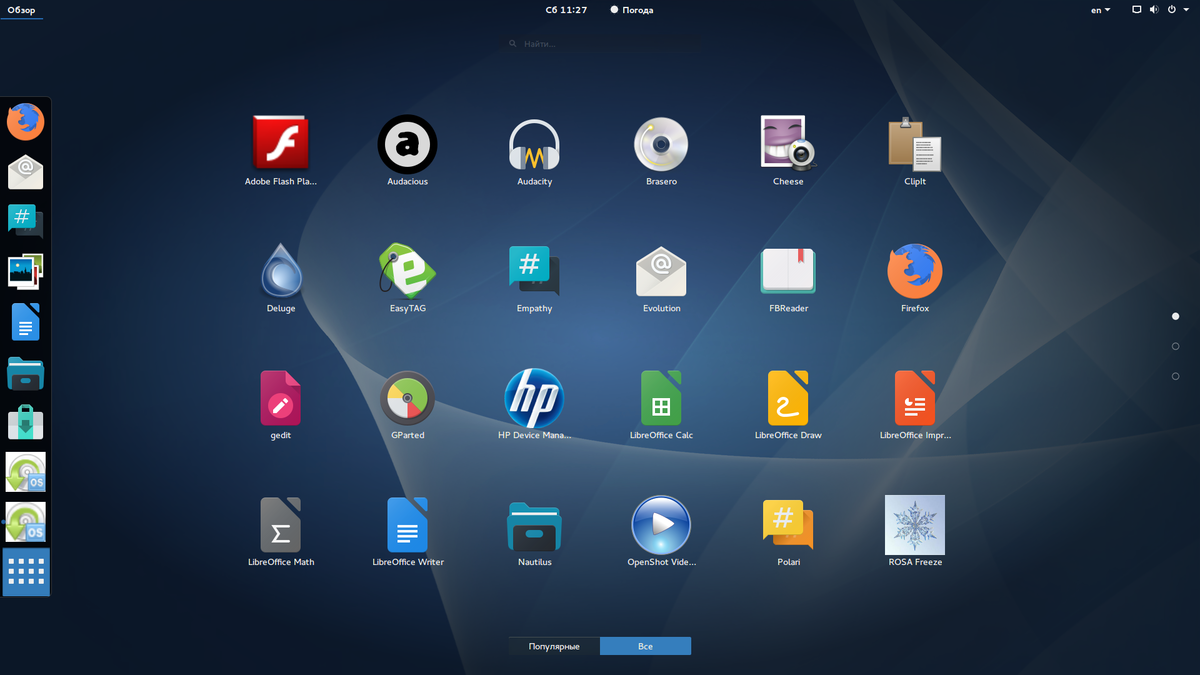The image size is (1200, 675).
Task: Launch the OpenShot Video Editor
Action: tap(661, 525)
